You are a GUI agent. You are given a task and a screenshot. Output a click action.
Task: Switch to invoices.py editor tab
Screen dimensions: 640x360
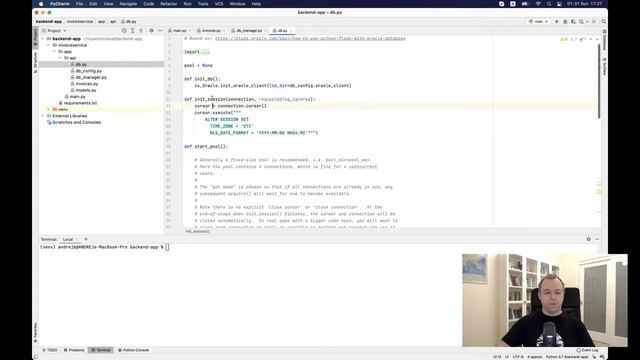[210, 31]
